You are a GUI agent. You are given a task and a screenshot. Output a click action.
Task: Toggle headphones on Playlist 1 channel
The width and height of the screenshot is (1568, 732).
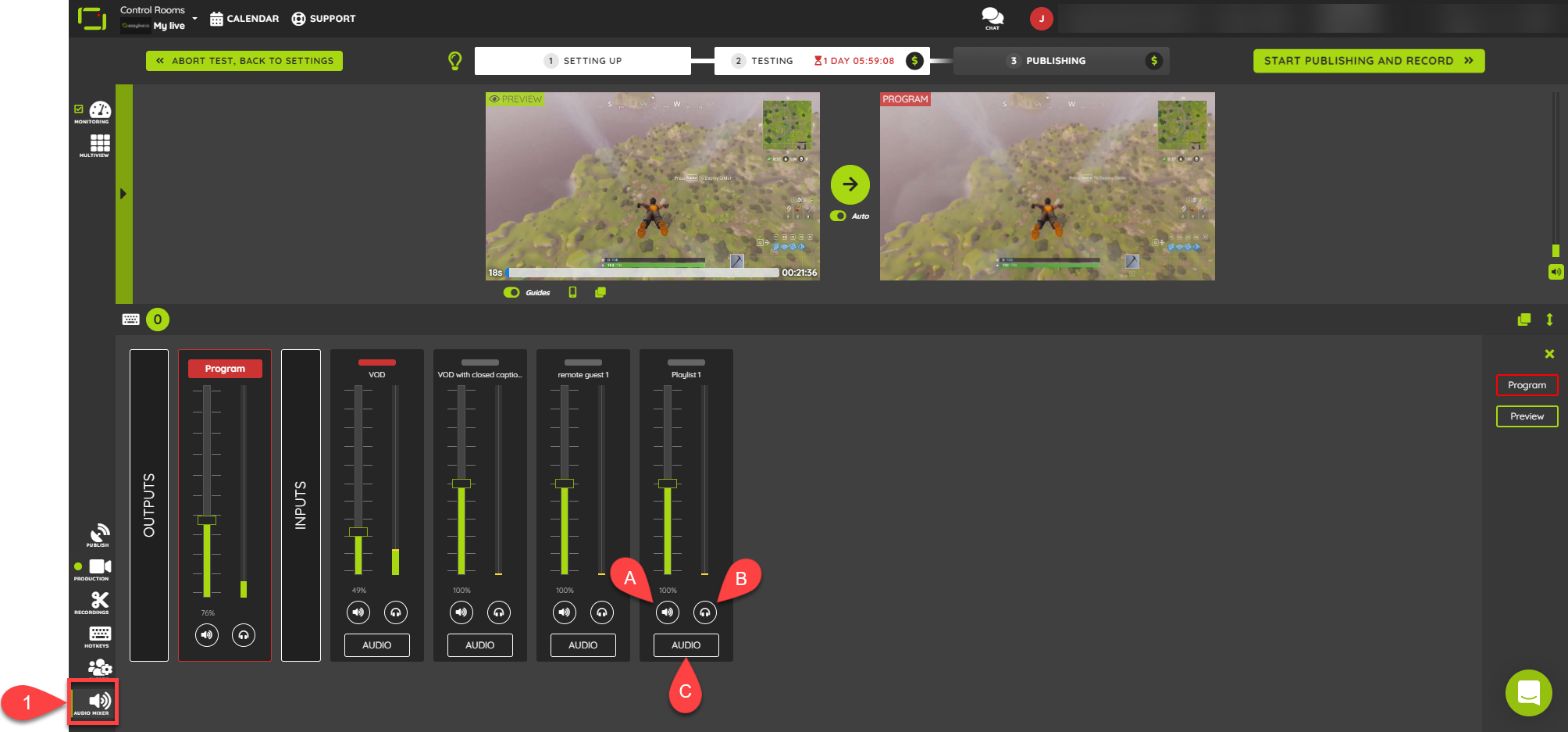pyautogui.click(x=705, y=612)
